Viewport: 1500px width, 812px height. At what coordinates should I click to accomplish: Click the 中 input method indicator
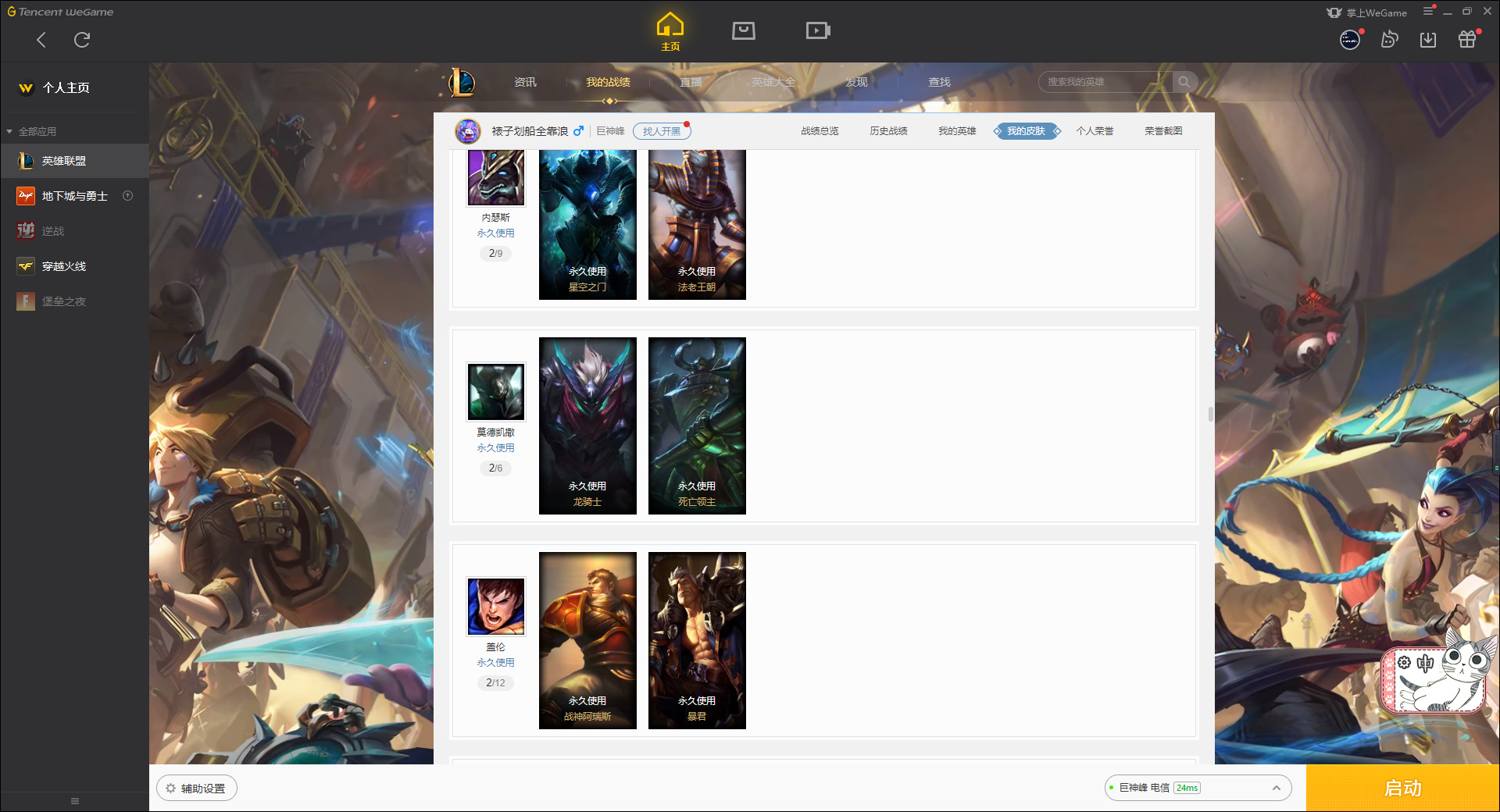[x=1425, y=664]
